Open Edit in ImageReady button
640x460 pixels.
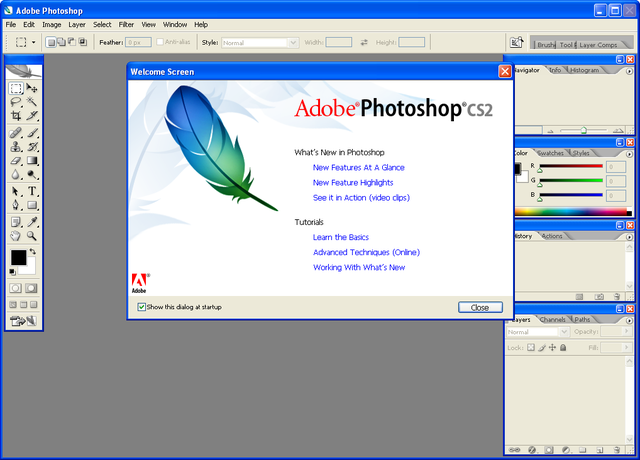24,321
